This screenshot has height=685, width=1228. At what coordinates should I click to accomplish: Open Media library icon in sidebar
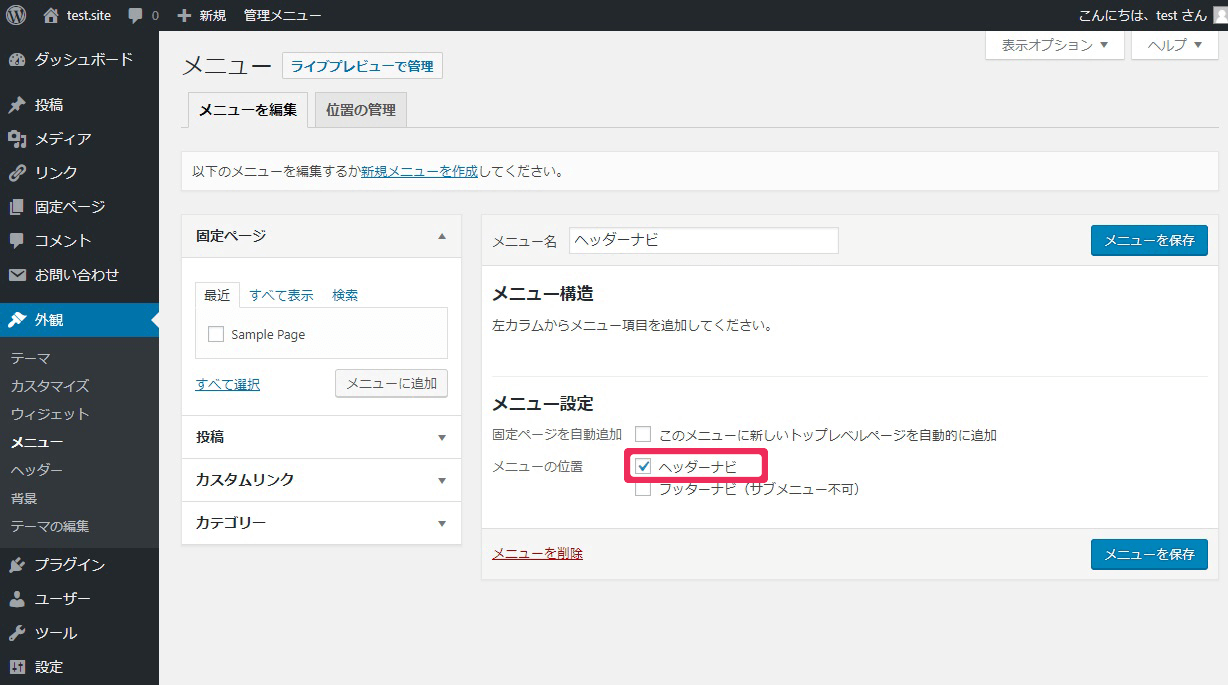click(x=17, y=139)
